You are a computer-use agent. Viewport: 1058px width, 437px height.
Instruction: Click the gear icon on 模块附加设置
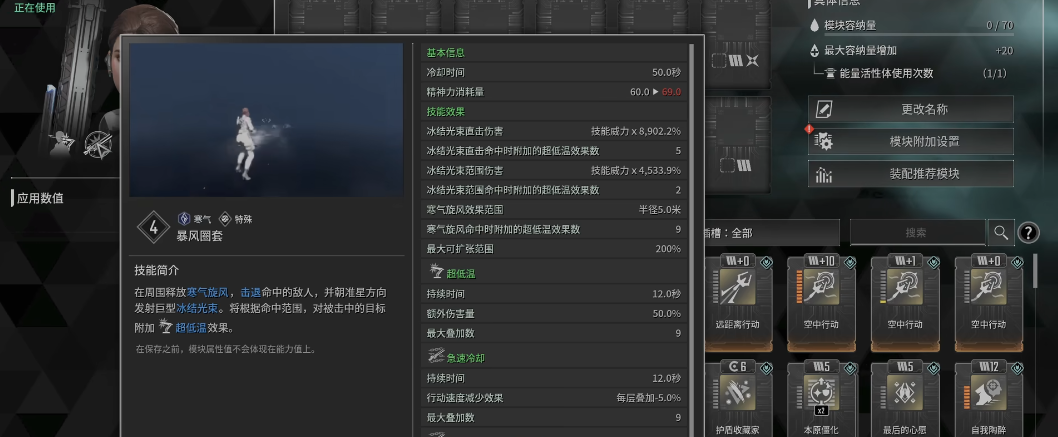pyautogui.click(x=823, y=142)
